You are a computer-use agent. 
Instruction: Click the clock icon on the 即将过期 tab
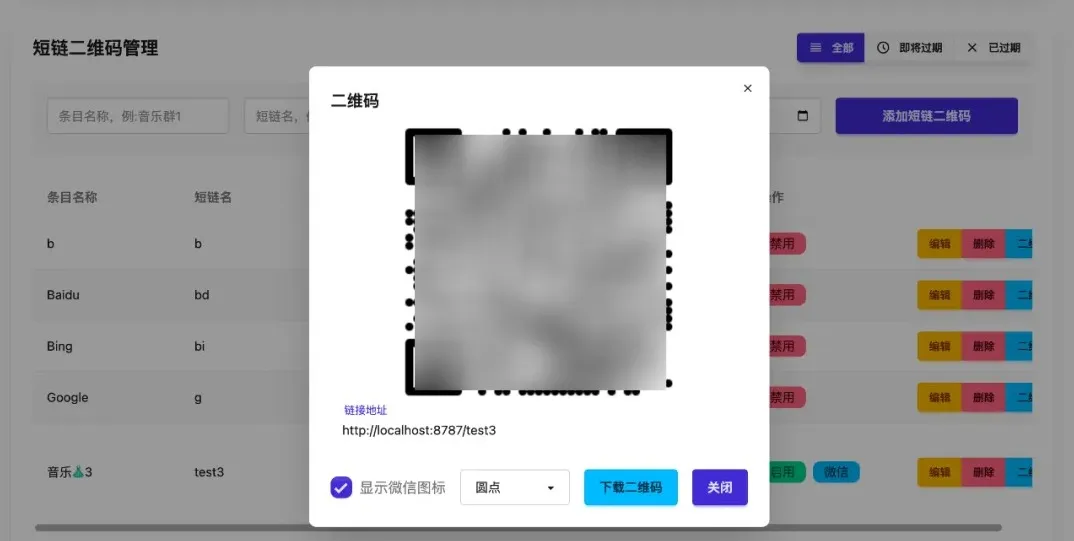[884, 47]
